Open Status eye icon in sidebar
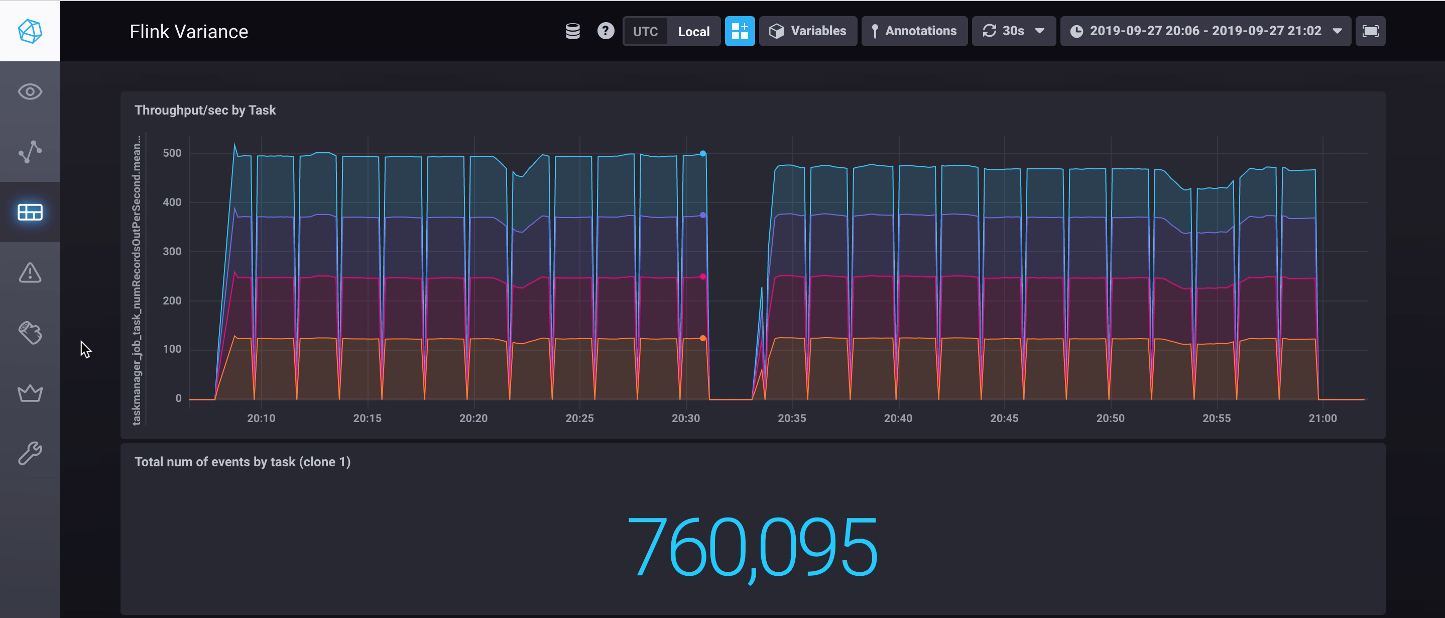This screenshot has width=1445, height=618. pyautogui.click(x=30, y=92)
